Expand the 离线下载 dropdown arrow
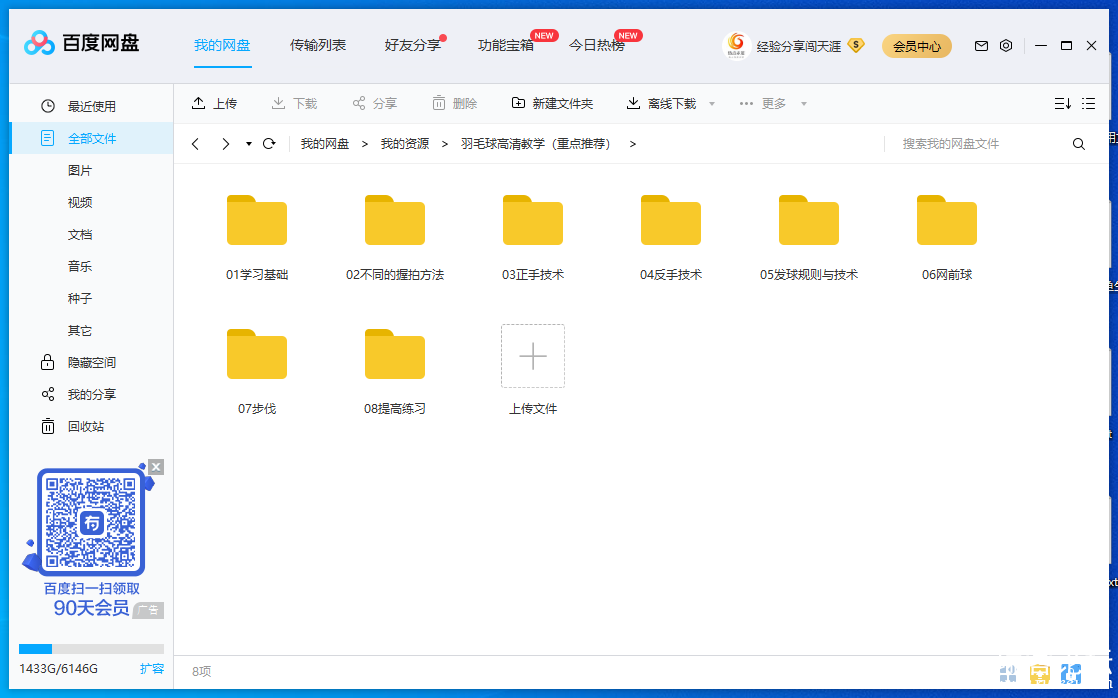The width and height of the screenshot is (1118, 698). [712, 104]
